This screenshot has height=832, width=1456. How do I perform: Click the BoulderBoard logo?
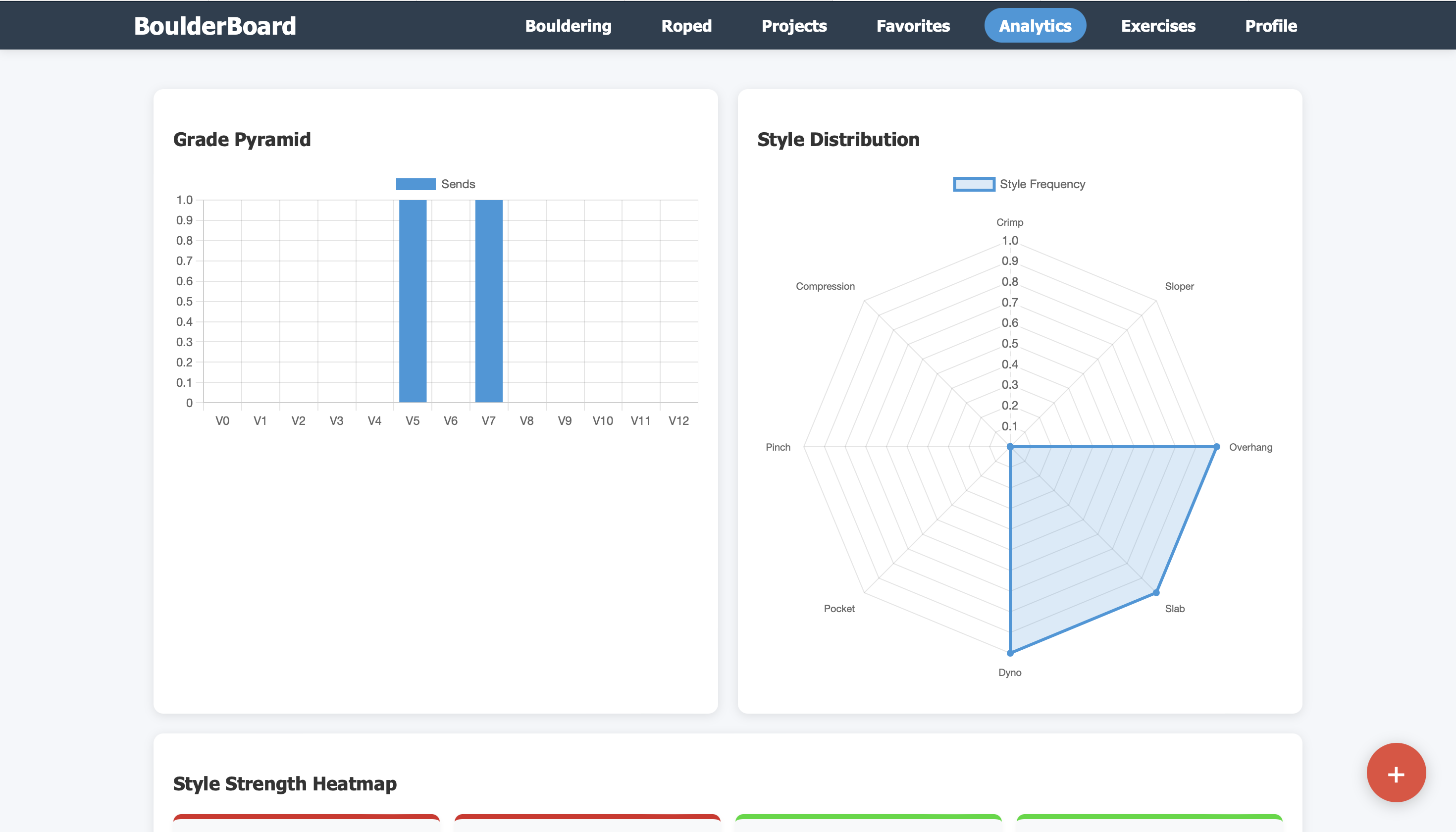(x=215, y=26)
